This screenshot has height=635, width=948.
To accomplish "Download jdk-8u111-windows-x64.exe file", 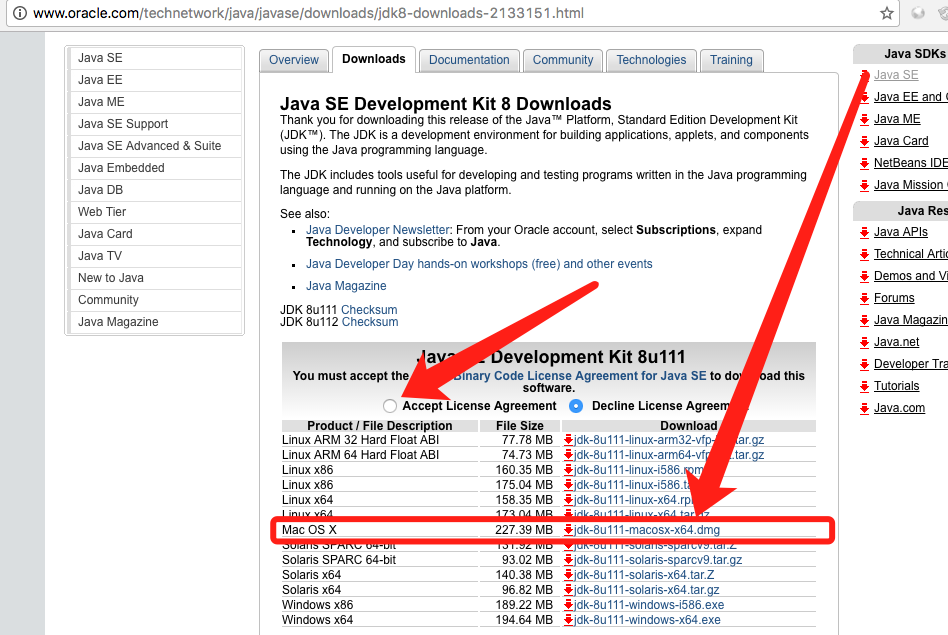I will click(x=647, y=620).
